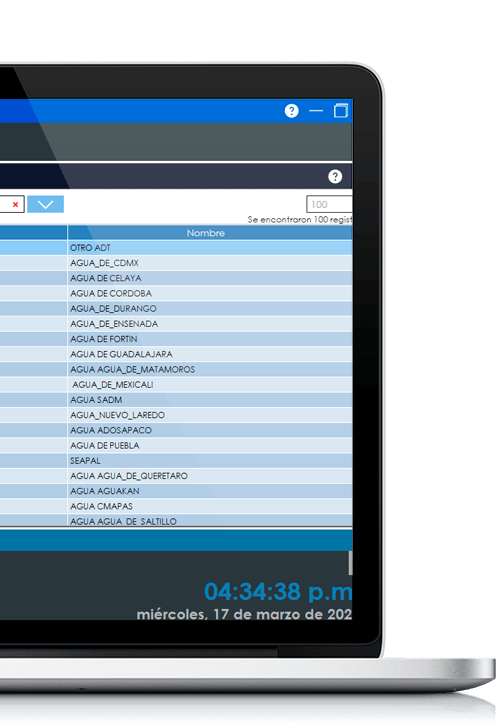Image resolution: width=496 pixels, height=725 pixels.
Task: Expand the blue chevron dropdown button
Action: (x=45, y=204)
